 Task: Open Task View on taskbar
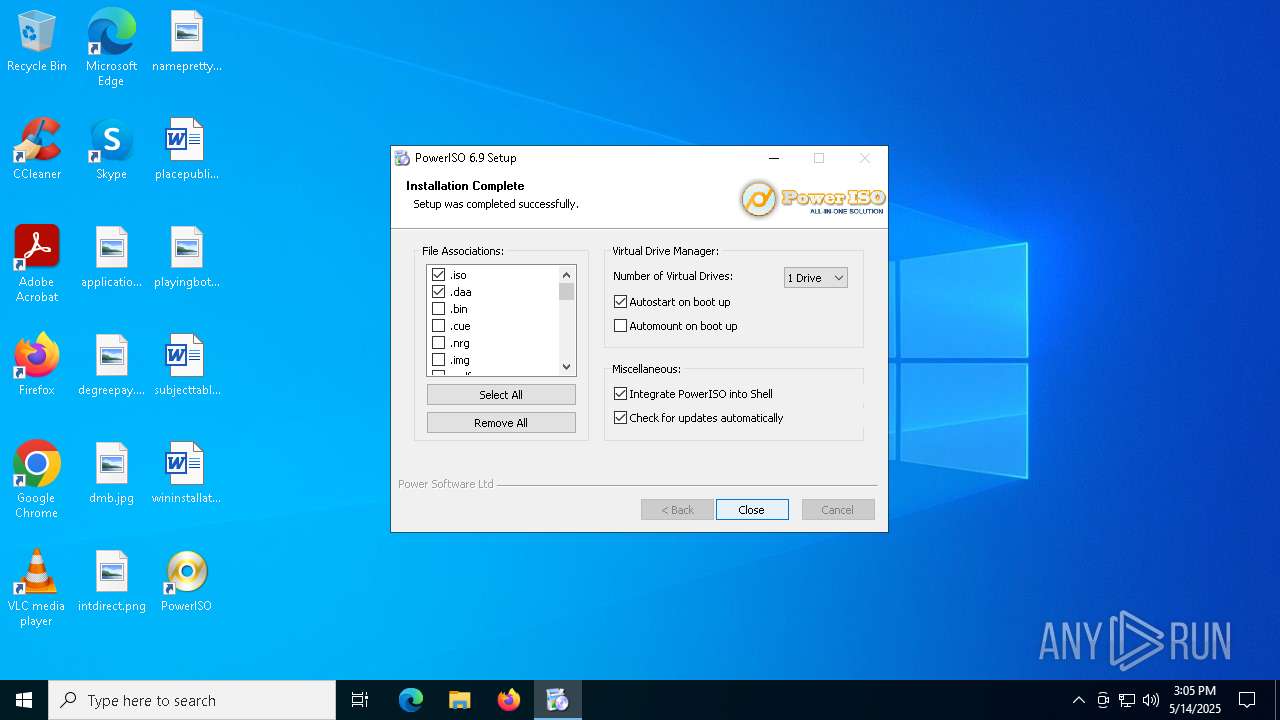[x=360, y=700]
